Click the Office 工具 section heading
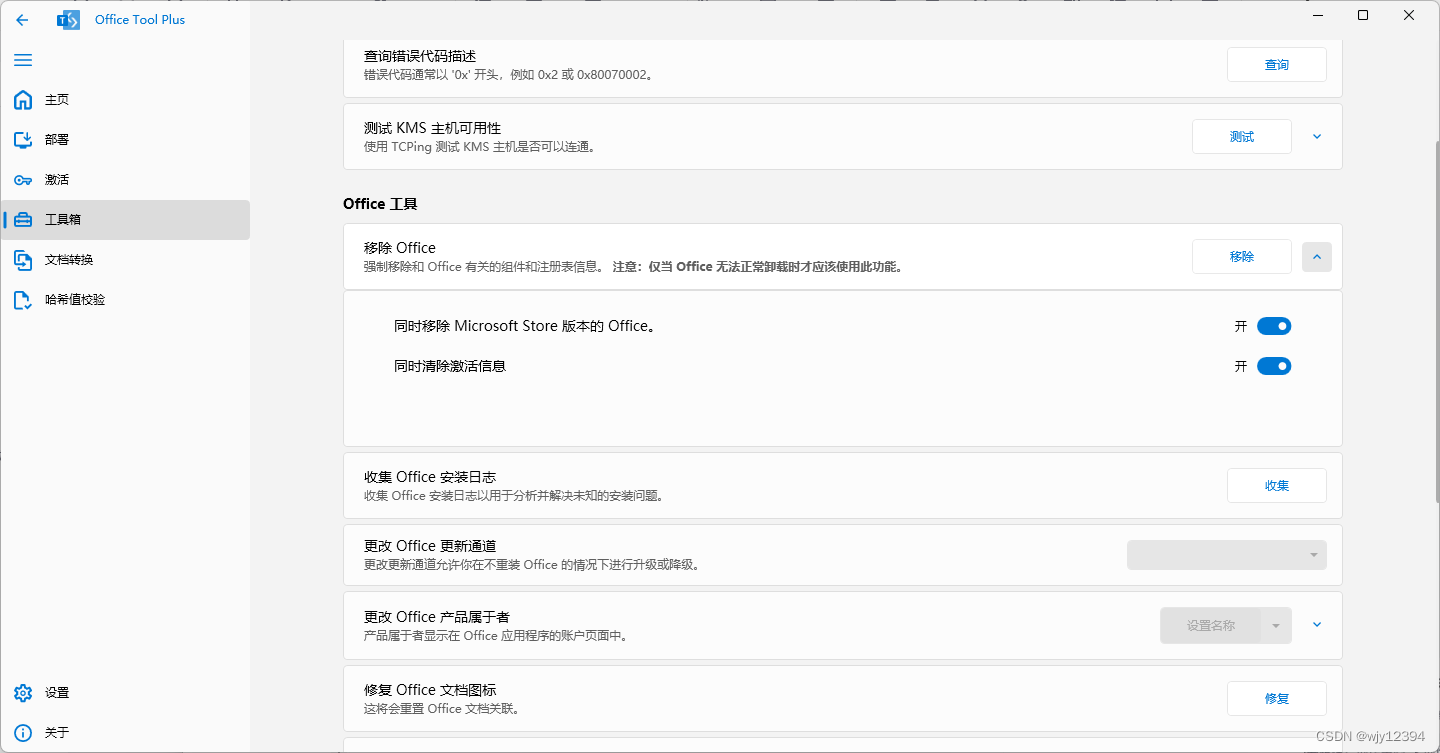1440x753 pixels. tap(380, 204)
